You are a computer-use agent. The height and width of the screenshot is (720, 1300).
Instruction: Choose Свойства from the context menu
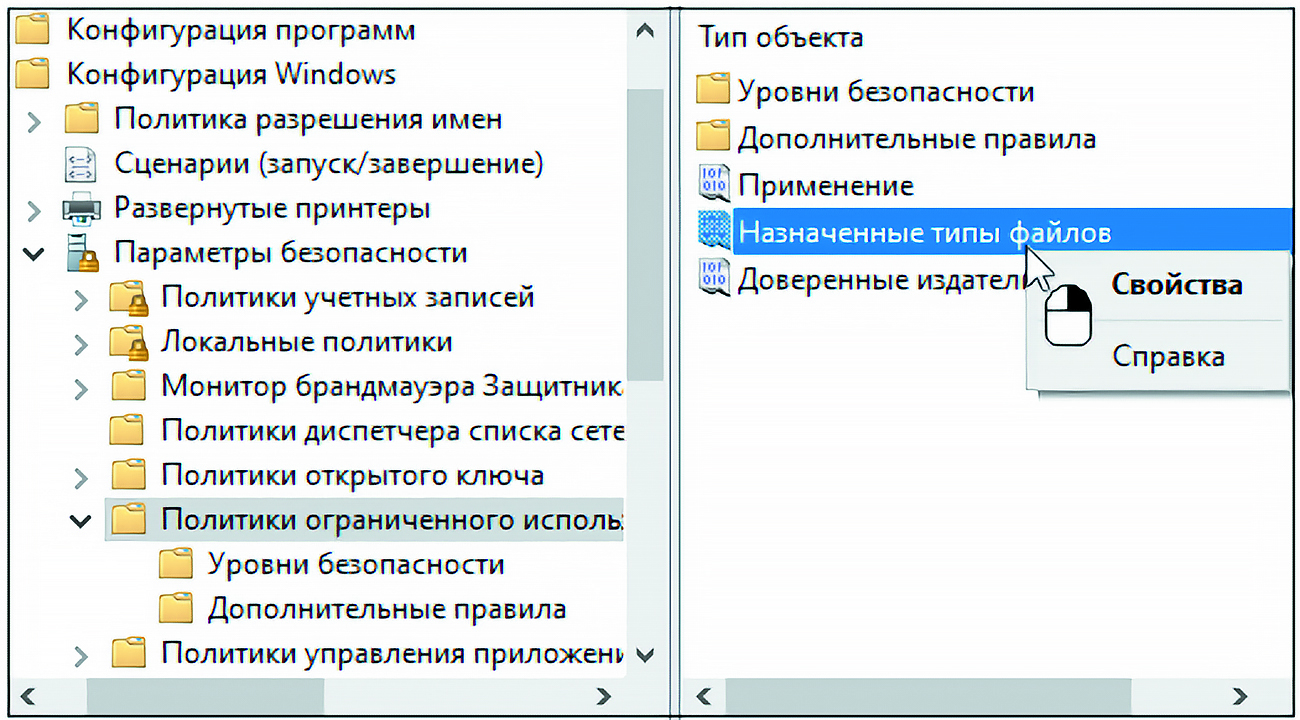tap(1176, 285)
